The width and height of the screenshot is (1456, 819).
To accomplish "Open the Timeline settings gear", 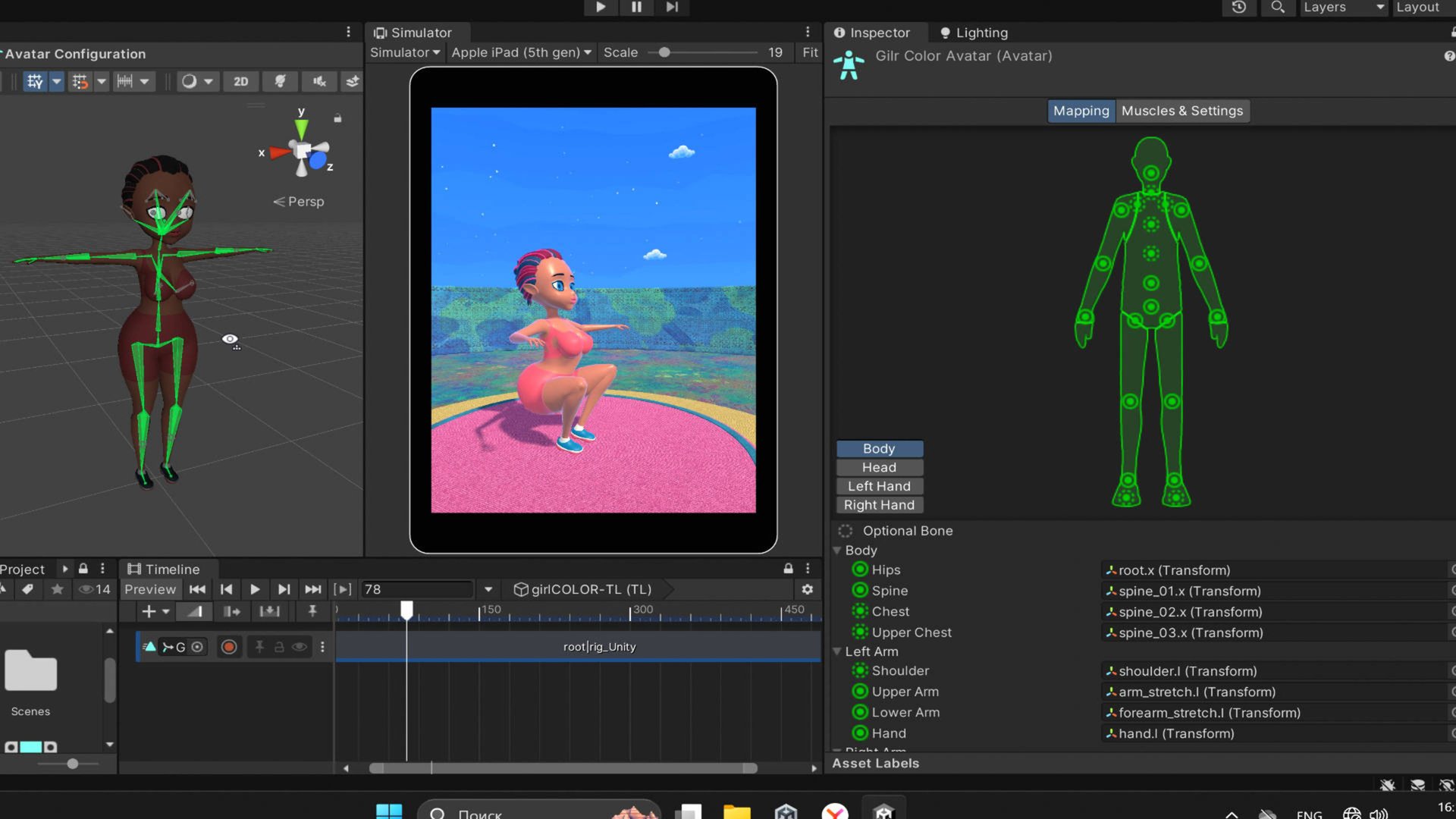I will (808, 589).
